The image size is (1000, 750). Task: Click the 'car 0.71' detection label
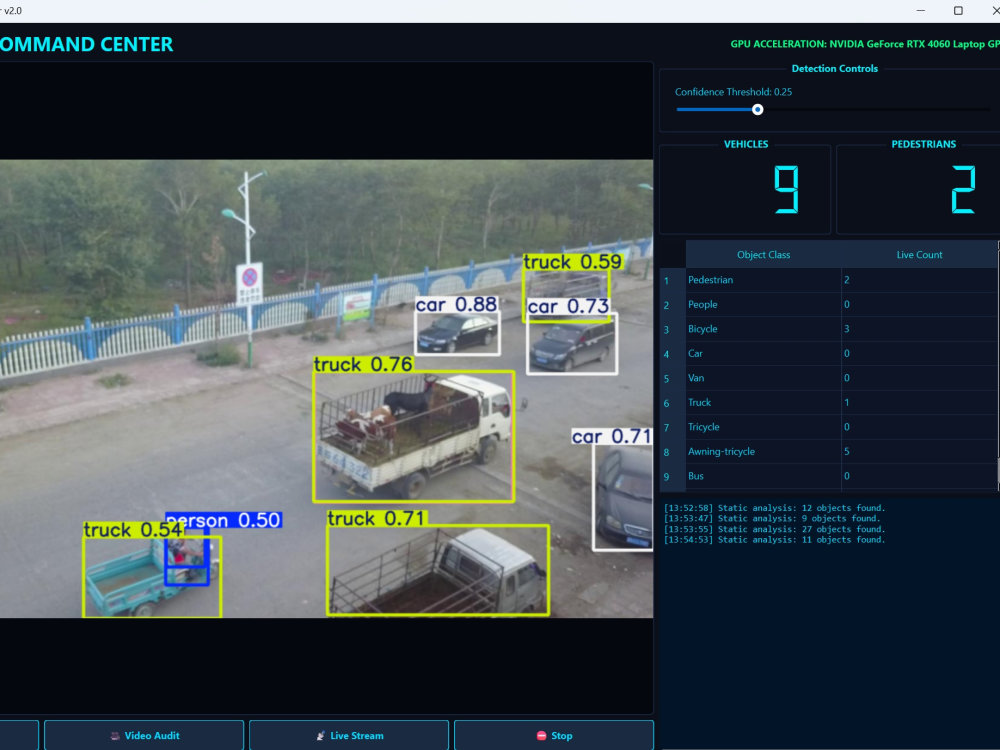[x=611, y=436]
